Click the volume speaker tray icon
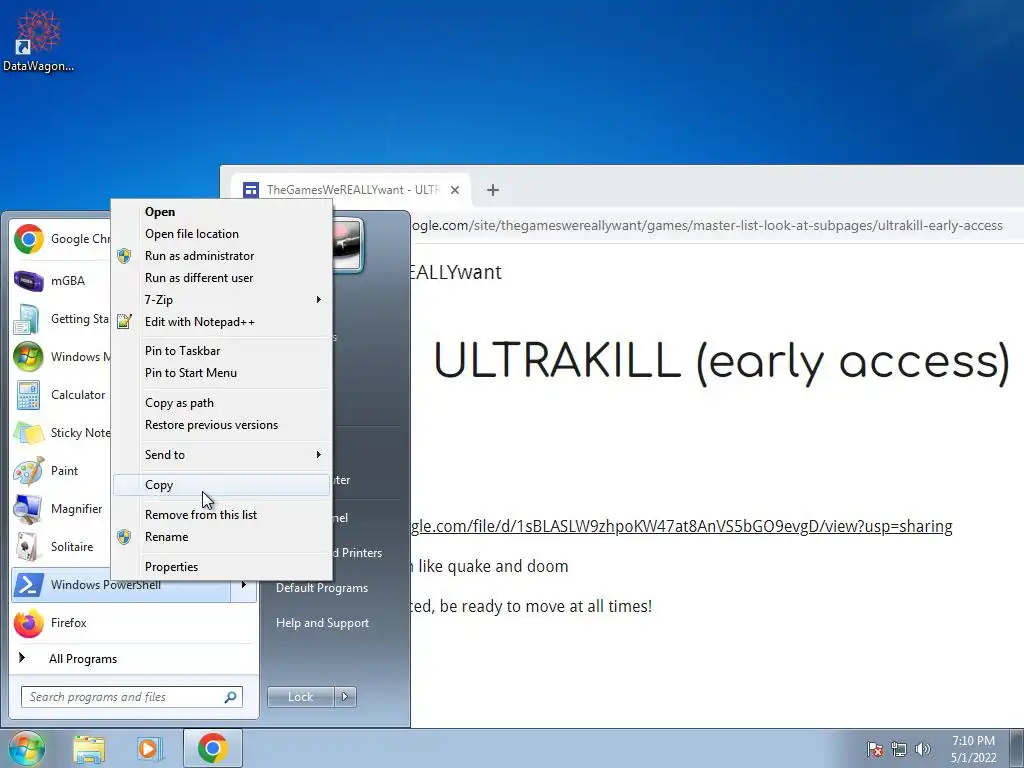1024x768 pixels. (923, 749)
